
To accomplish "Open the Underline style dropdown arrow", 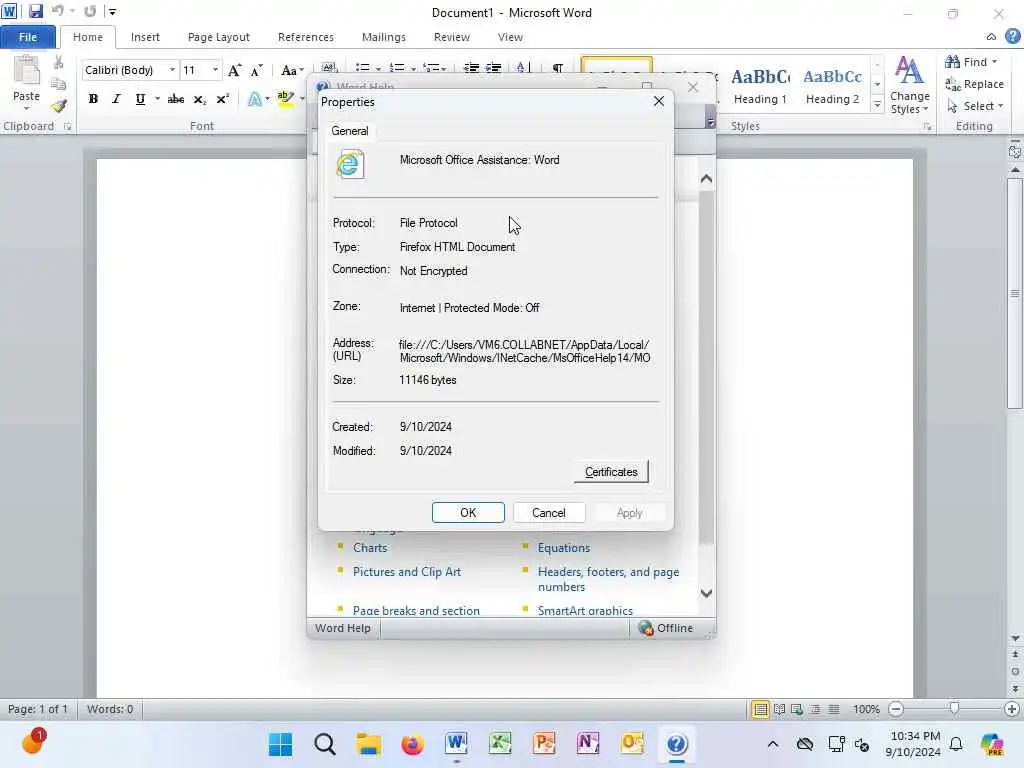I will pyautogui.click(x=157, y=99).
